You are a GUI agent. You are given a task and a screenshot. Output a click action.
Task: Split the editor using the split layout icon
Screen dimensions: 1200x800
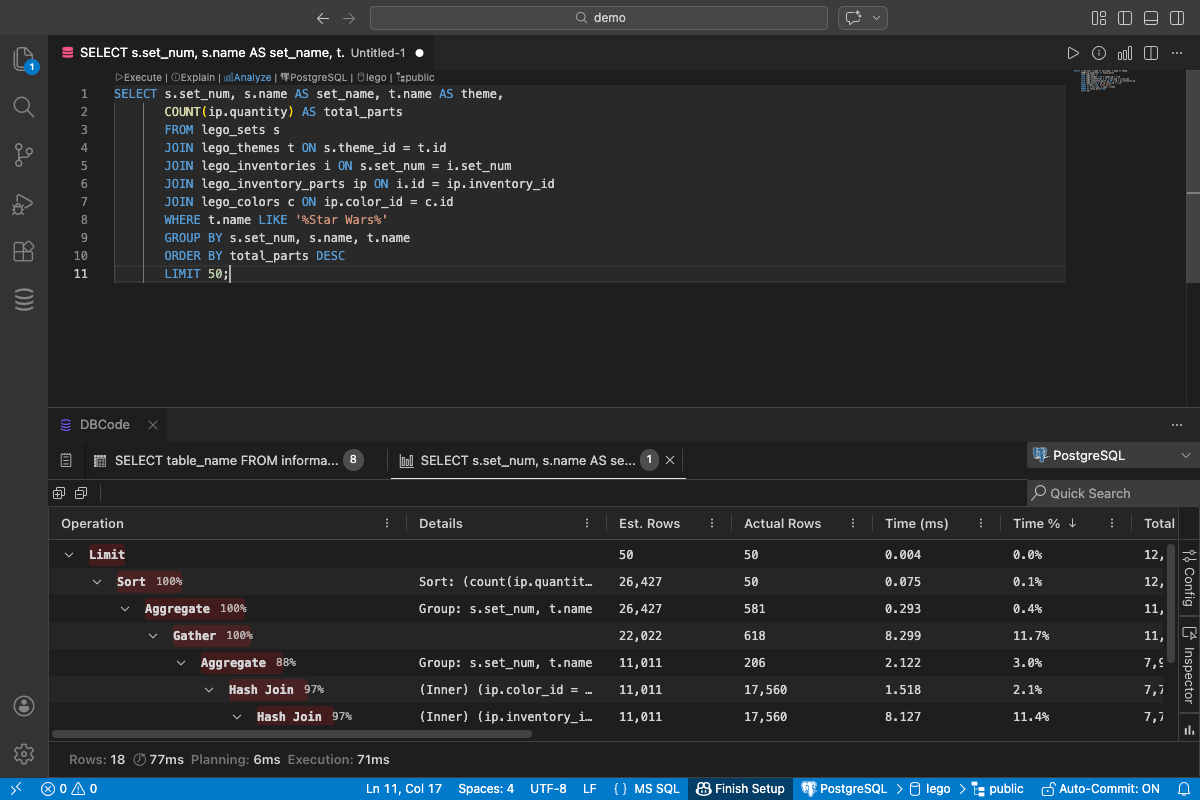click(1150, 53)
